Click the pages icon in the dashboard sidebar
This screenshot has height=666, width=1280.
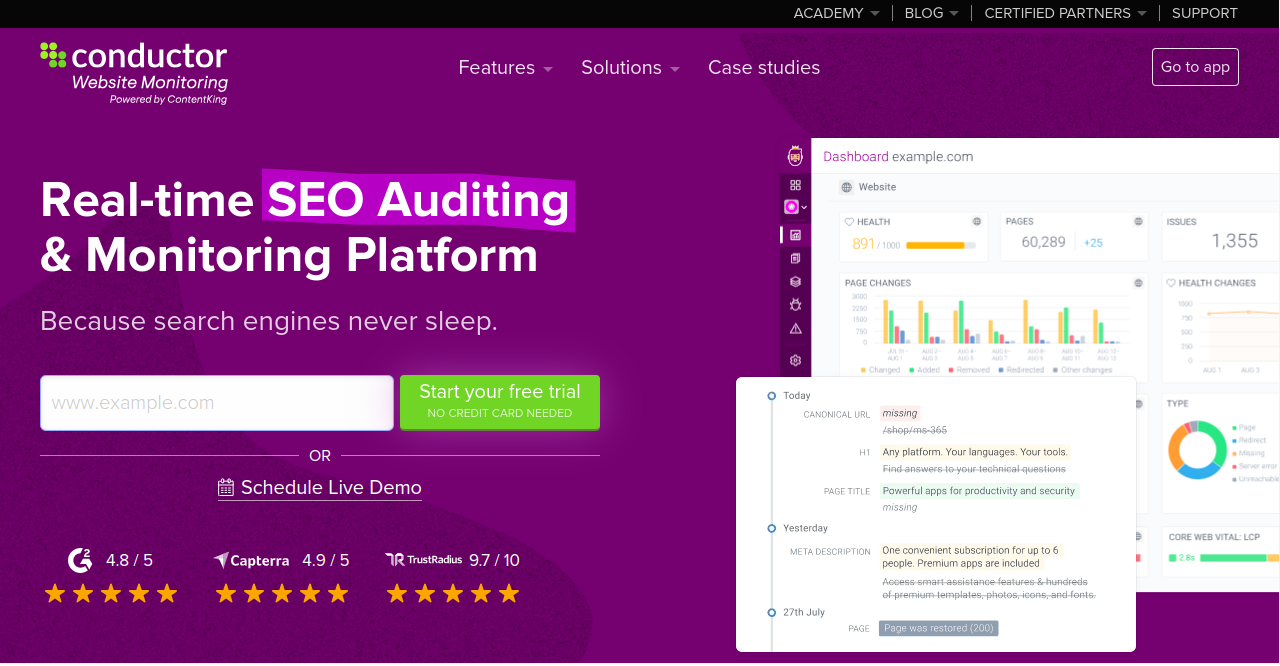(x=794, y=256)
